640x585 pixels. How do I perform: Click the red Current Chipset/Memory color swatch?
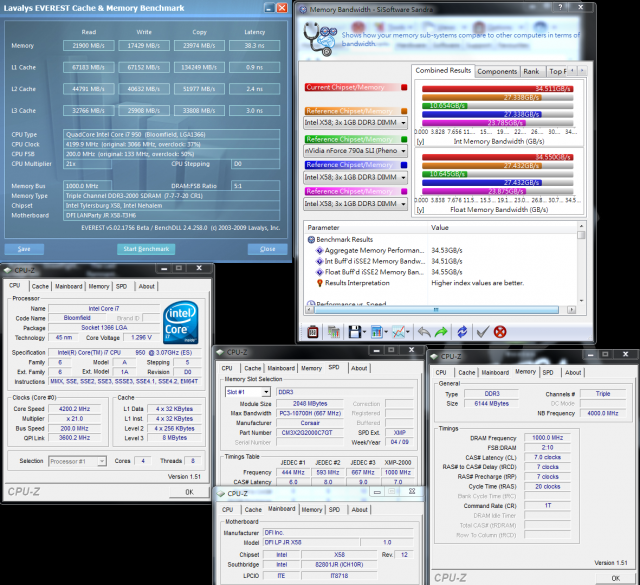pyautogui.click(x=404, y=87)
